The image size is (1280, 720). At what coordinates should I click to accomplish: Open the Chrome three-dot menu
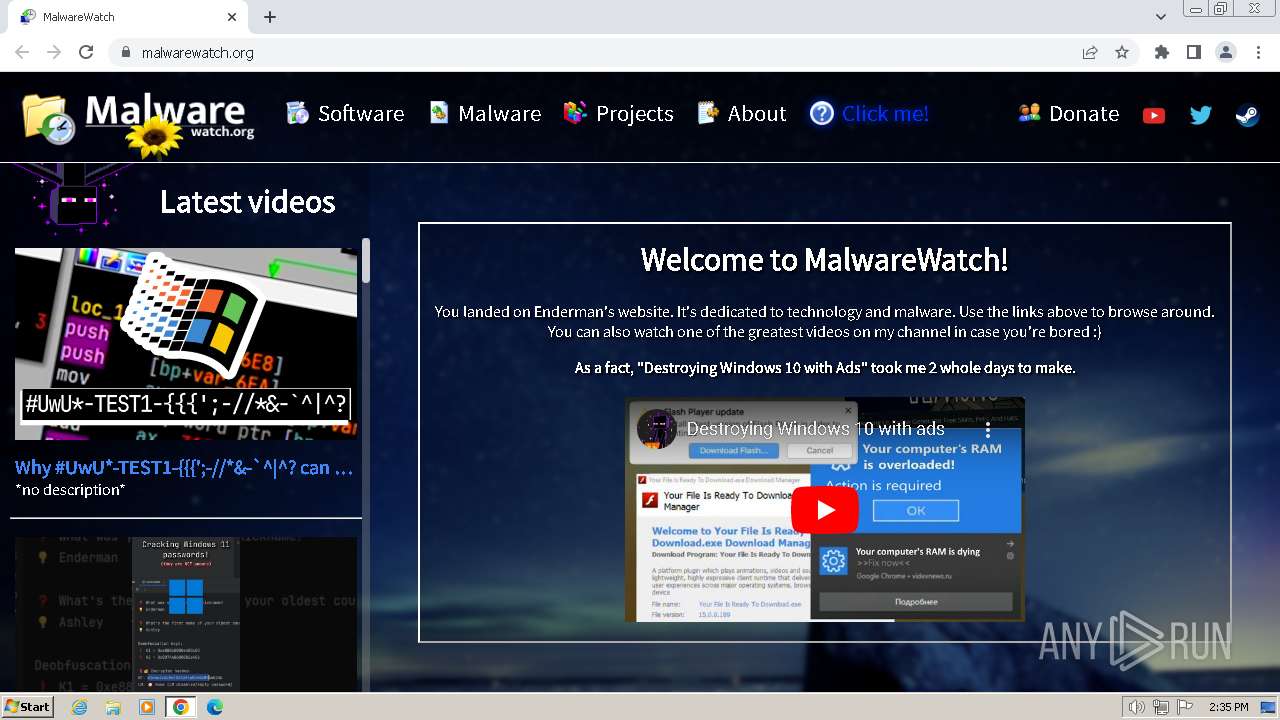(x=1258, y=52)
